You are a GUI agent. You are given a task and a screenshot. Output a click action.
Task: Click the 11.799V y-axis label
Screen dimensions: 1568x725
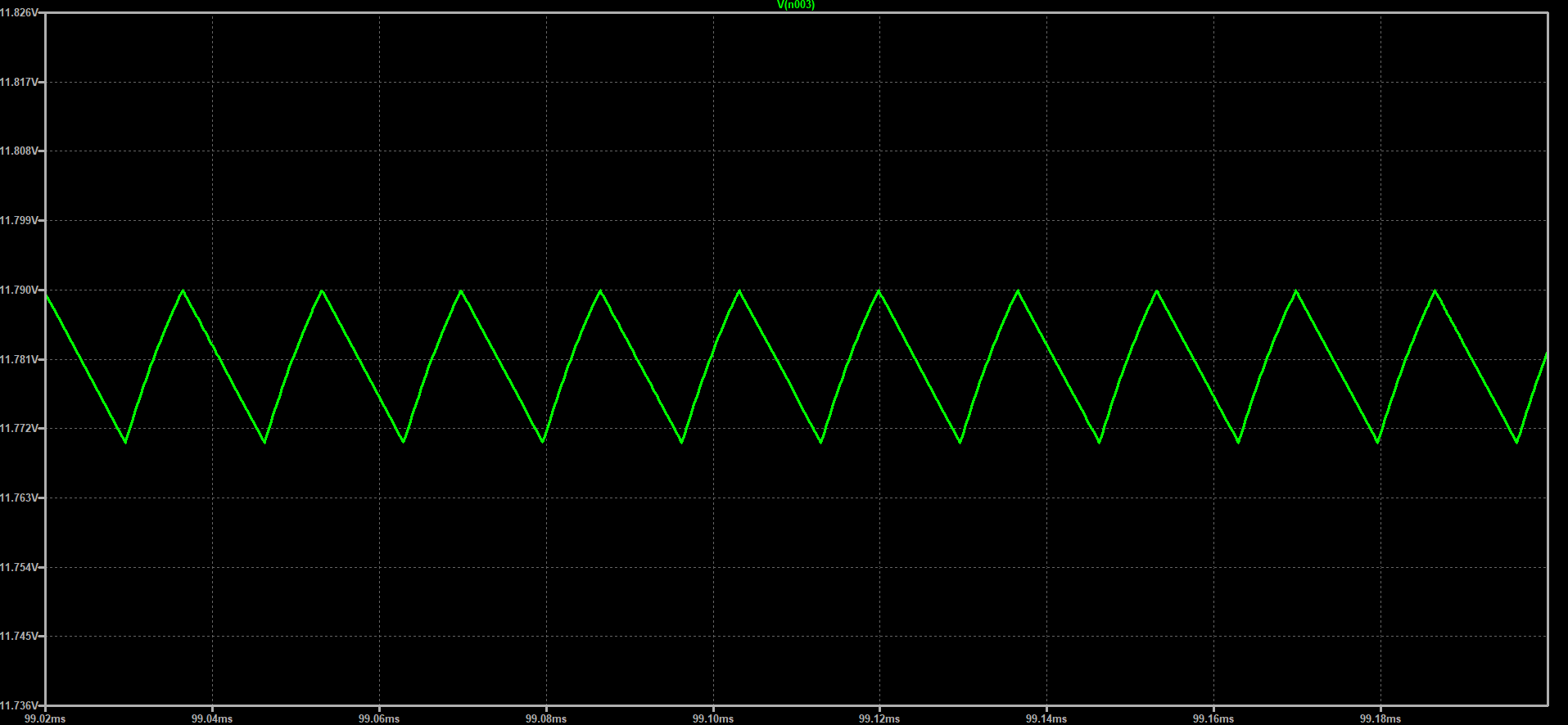19,221
